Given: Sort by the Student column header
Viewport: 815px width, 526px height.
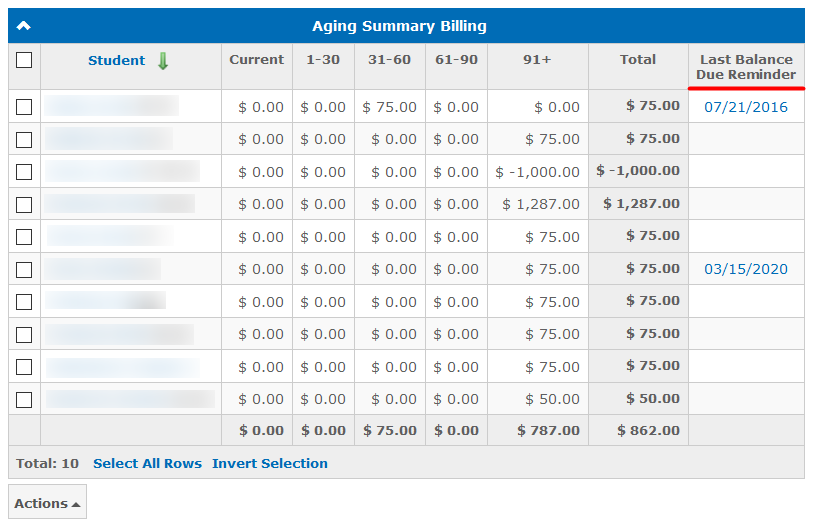Looking at the screenshot, I should 116,60.
